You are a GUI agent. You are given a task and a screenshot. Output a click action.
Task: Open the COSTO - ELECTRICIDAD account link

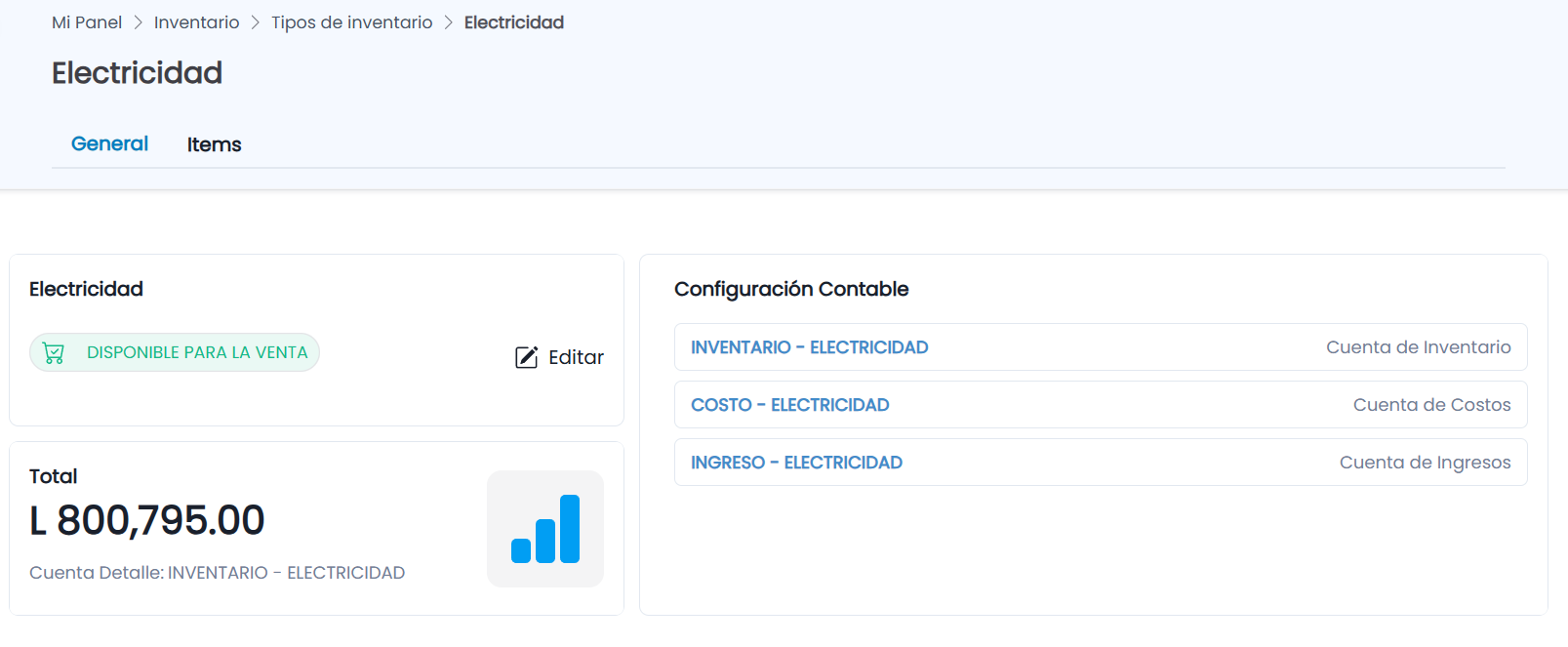790,405
